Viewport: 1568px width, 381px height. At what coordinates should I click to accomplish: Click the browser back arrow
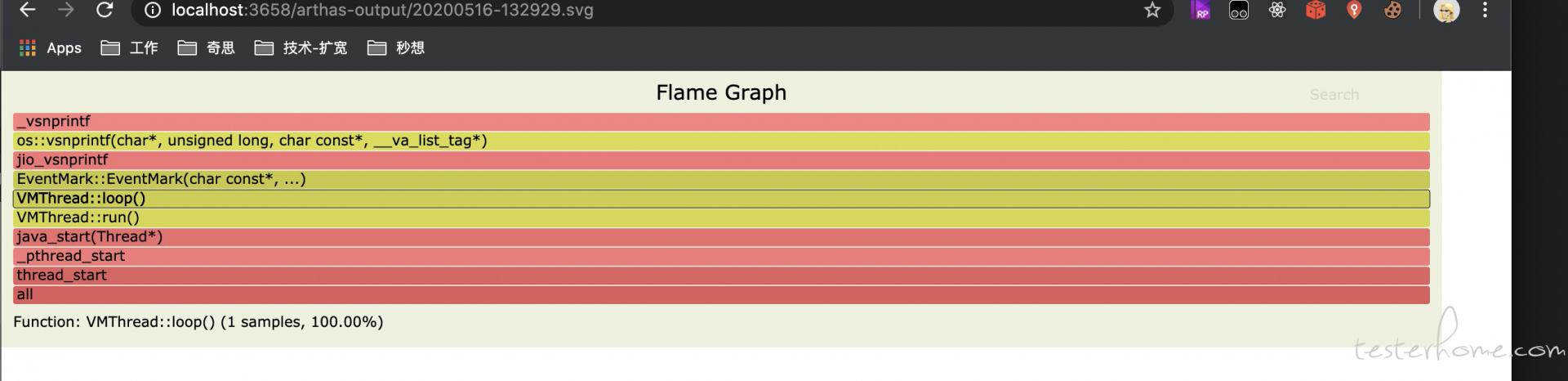pos(27,10)
